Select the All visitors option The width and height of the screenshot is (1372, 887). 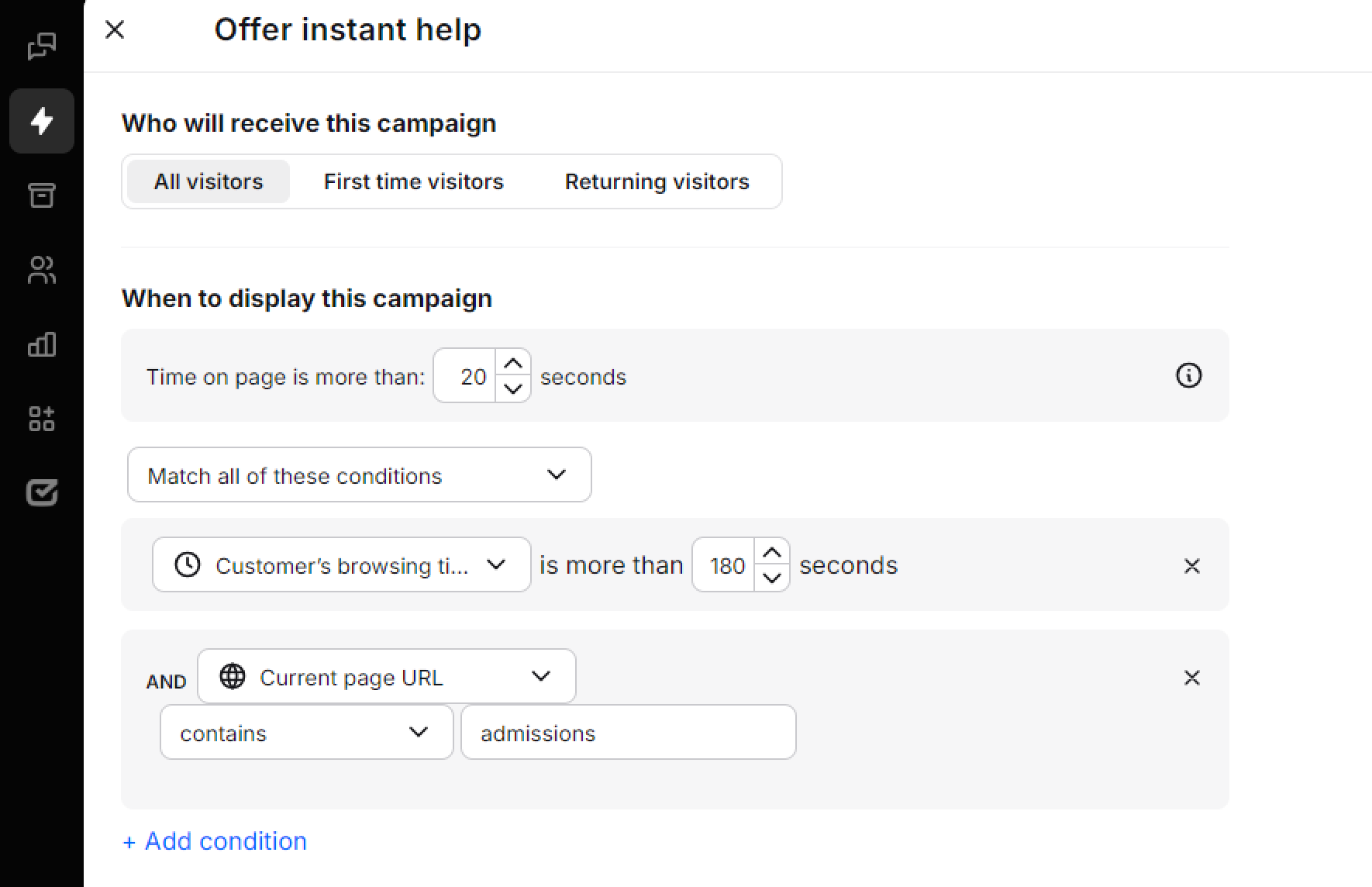click(x=209, y=181)
